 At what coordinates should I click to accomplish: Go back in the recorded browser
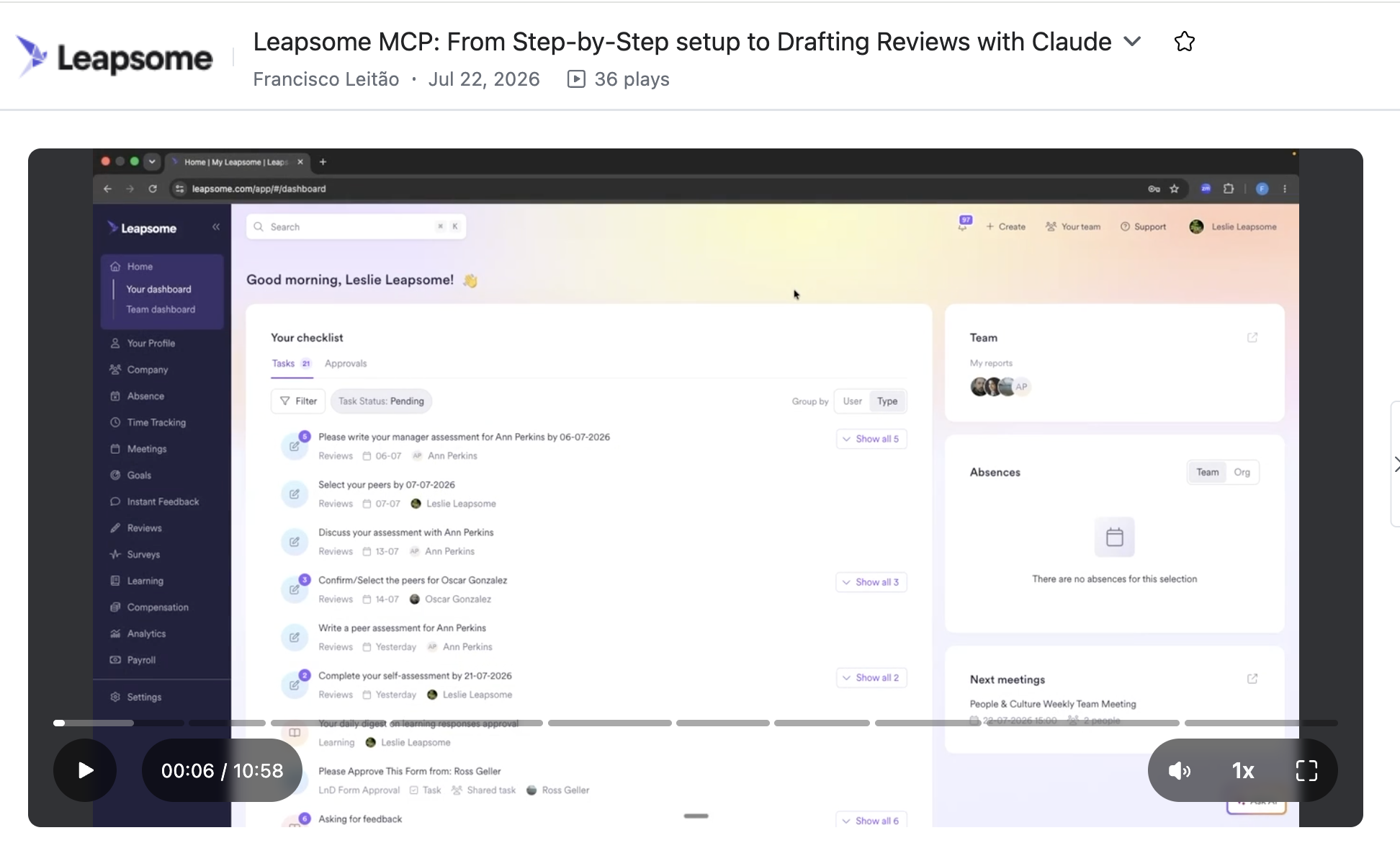tap(108, 189)
